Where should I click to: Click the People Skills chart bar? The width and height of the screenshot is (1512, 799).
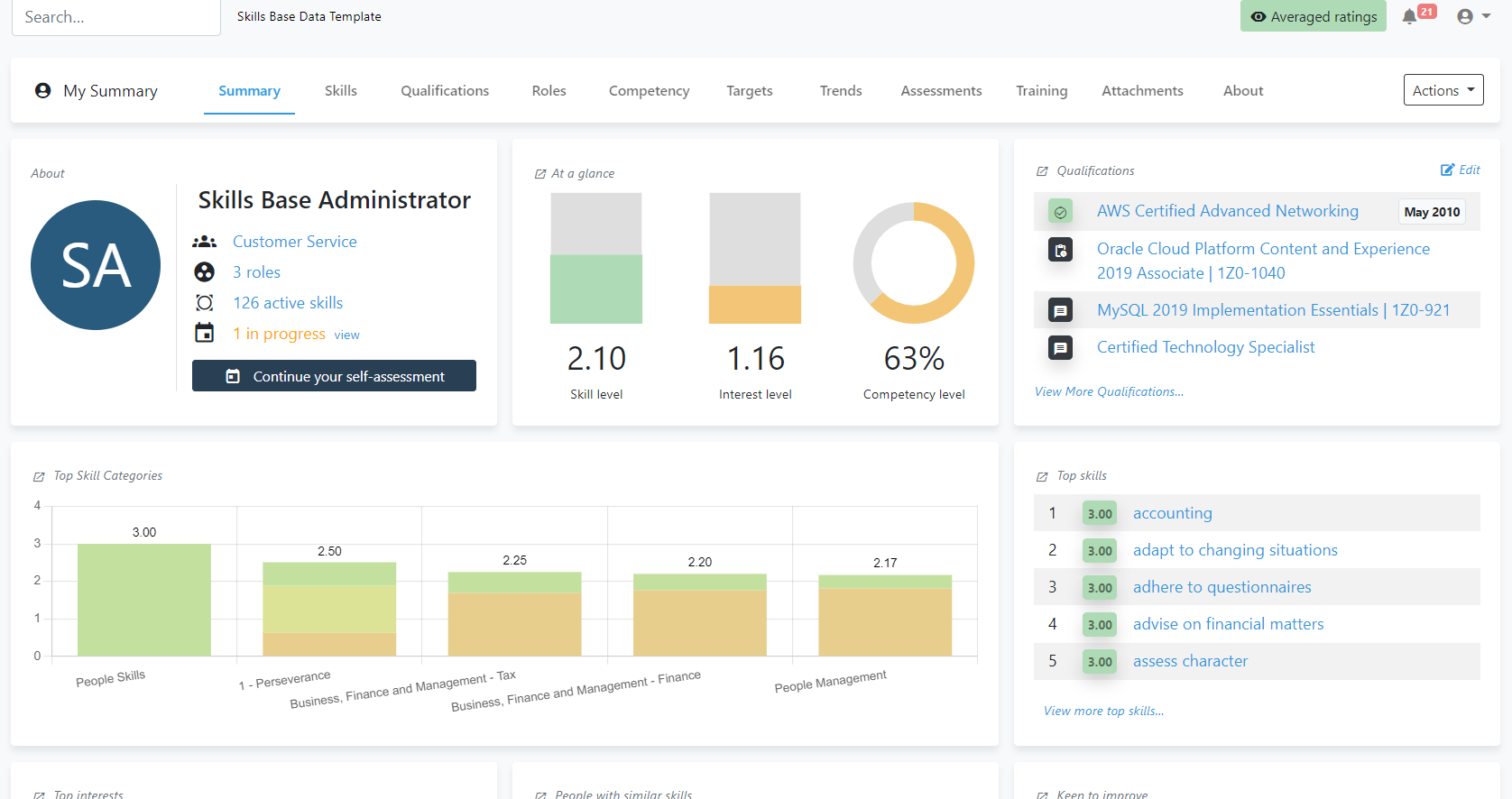[x=144, y=600]
